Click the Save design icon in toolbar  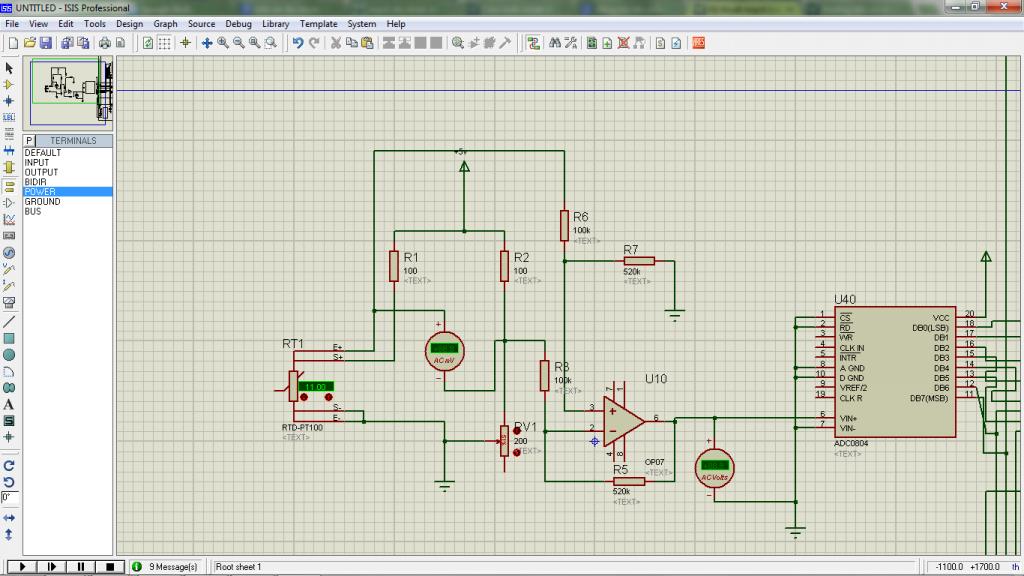45,43
